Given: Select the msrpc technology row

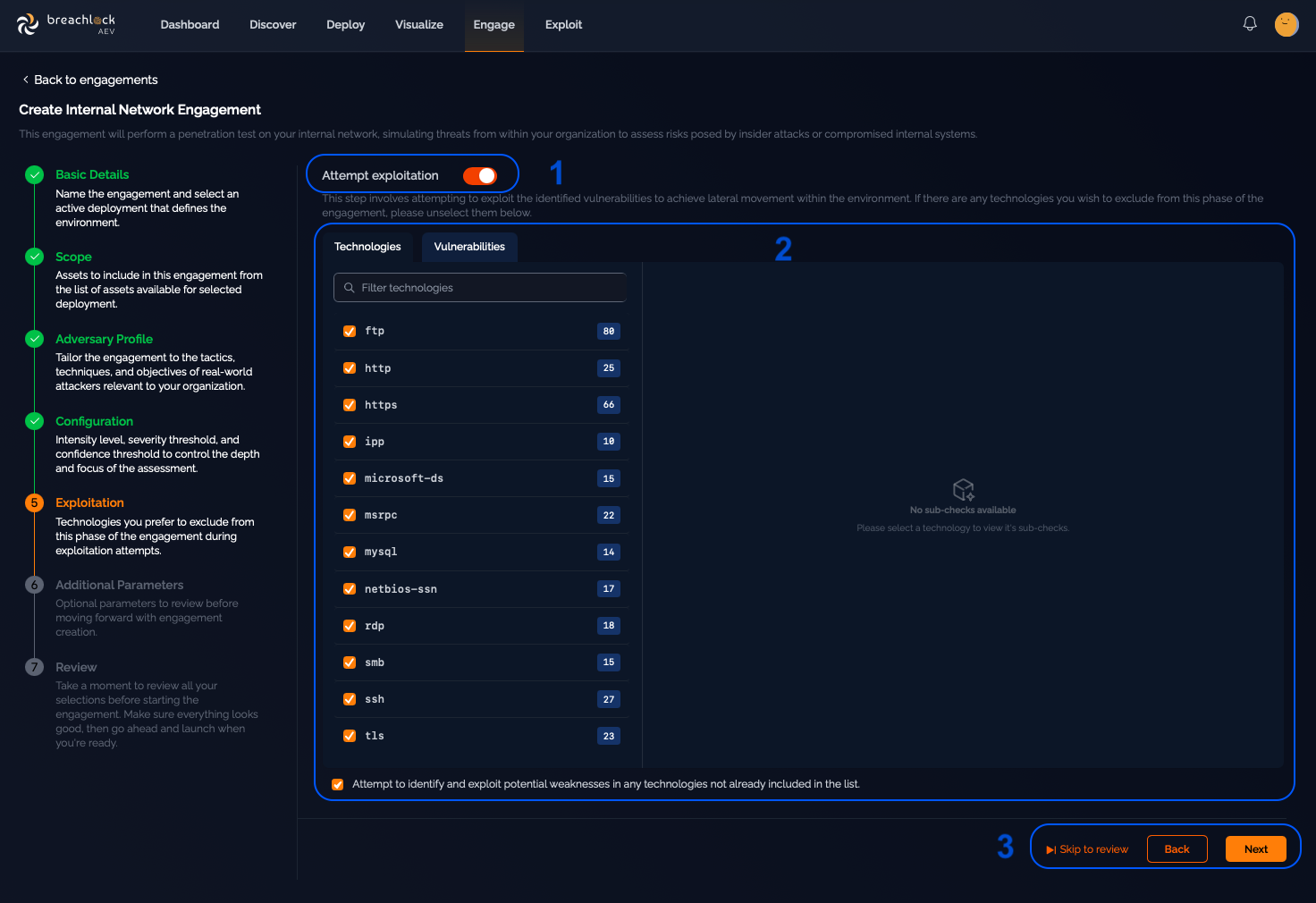Looking at the screenshot, I should tap(482, 515).
